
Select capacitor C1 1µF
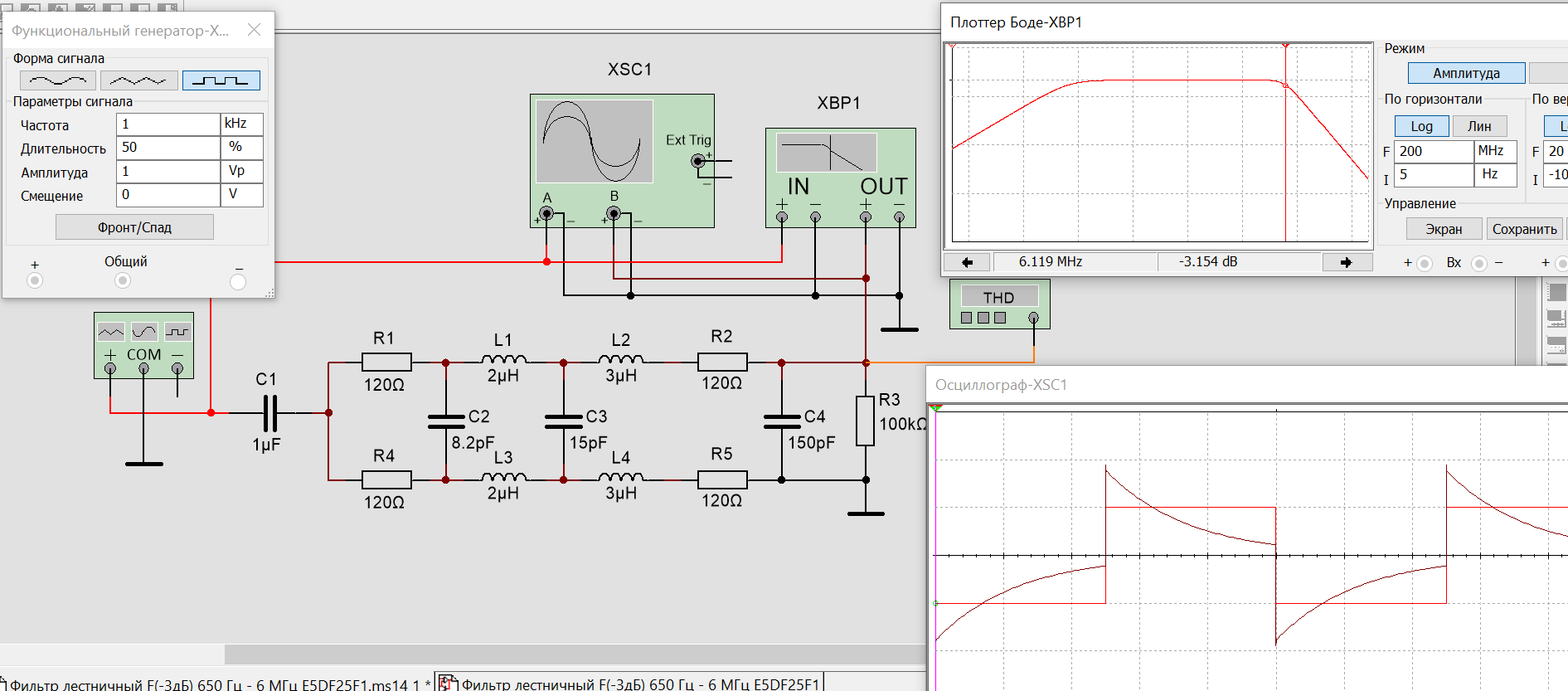point(269,412)
